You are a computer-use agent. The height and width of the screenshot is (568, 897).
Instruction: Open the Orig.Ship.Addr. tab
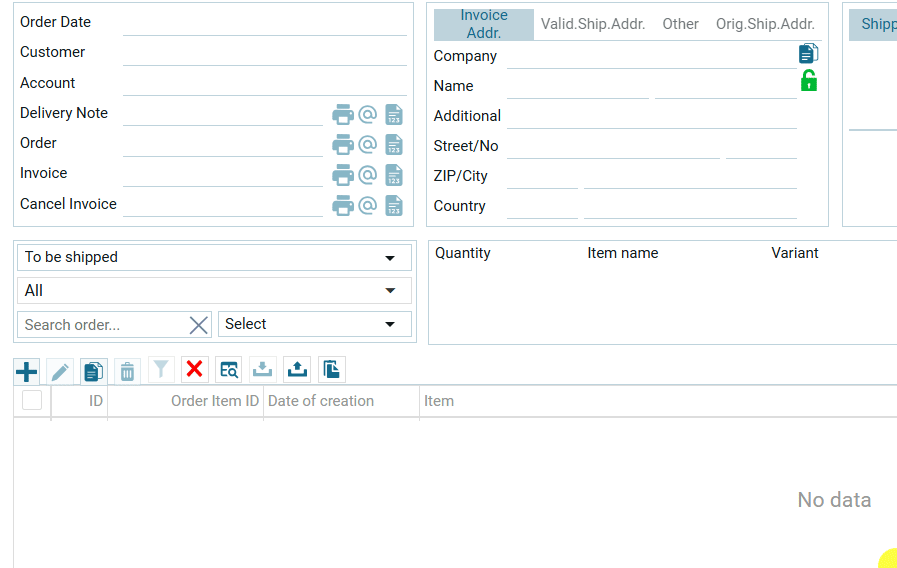tap(765, 24)
